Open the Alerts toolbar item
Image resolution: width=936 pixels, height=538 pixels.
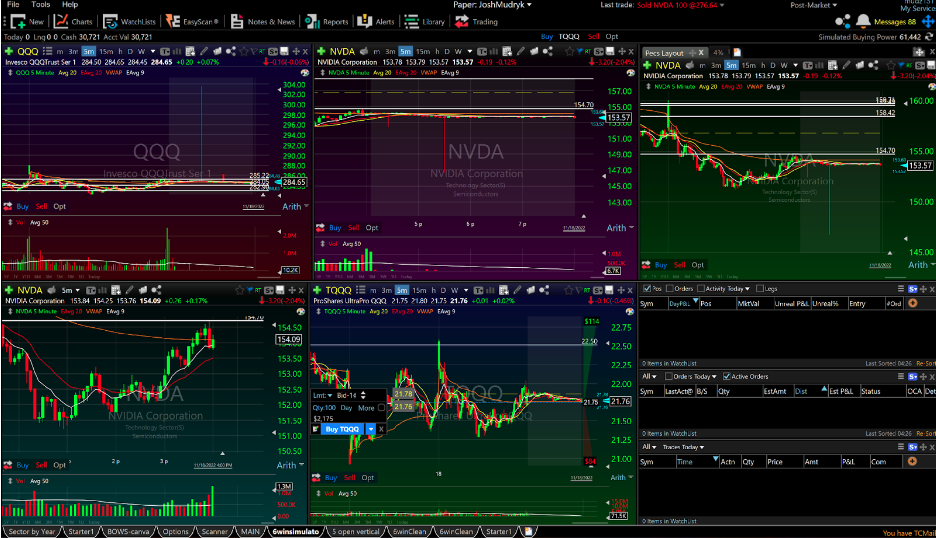coord(375,21)
